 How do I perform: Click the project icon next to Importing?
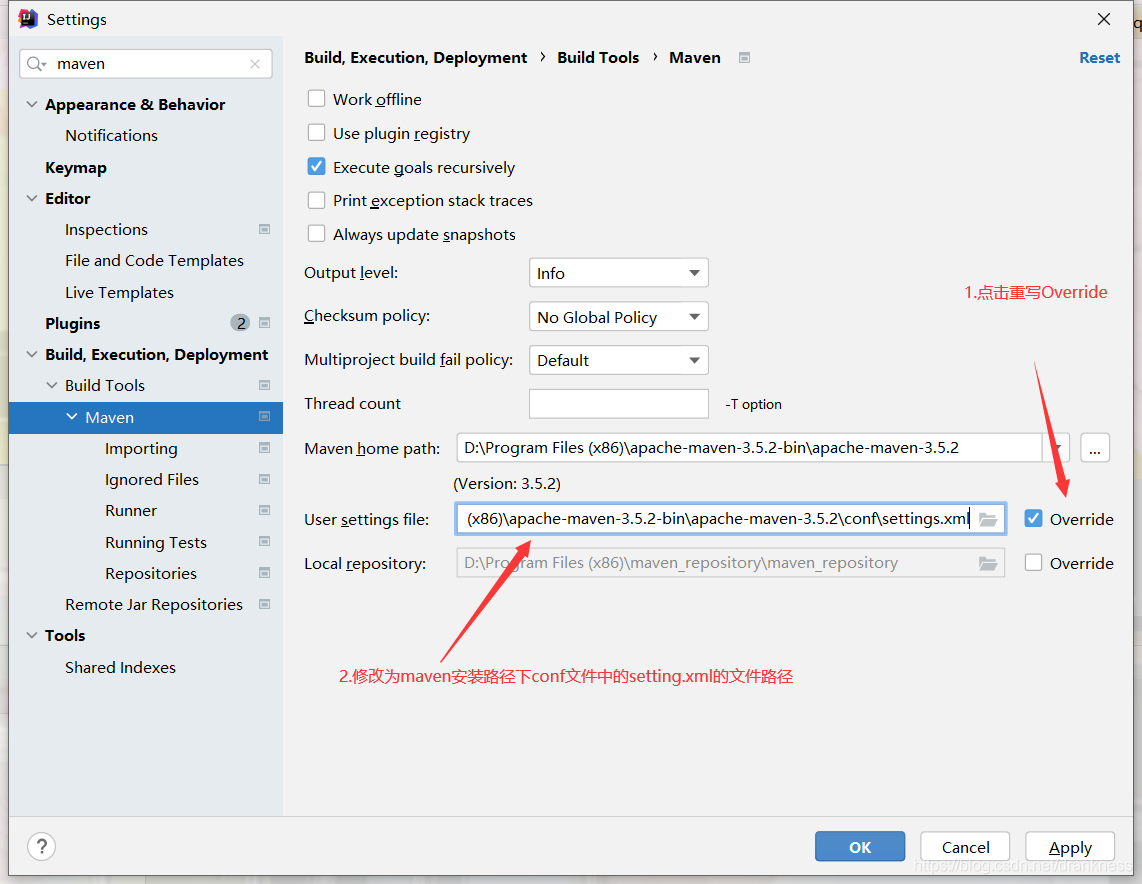[x=264, y=448]
